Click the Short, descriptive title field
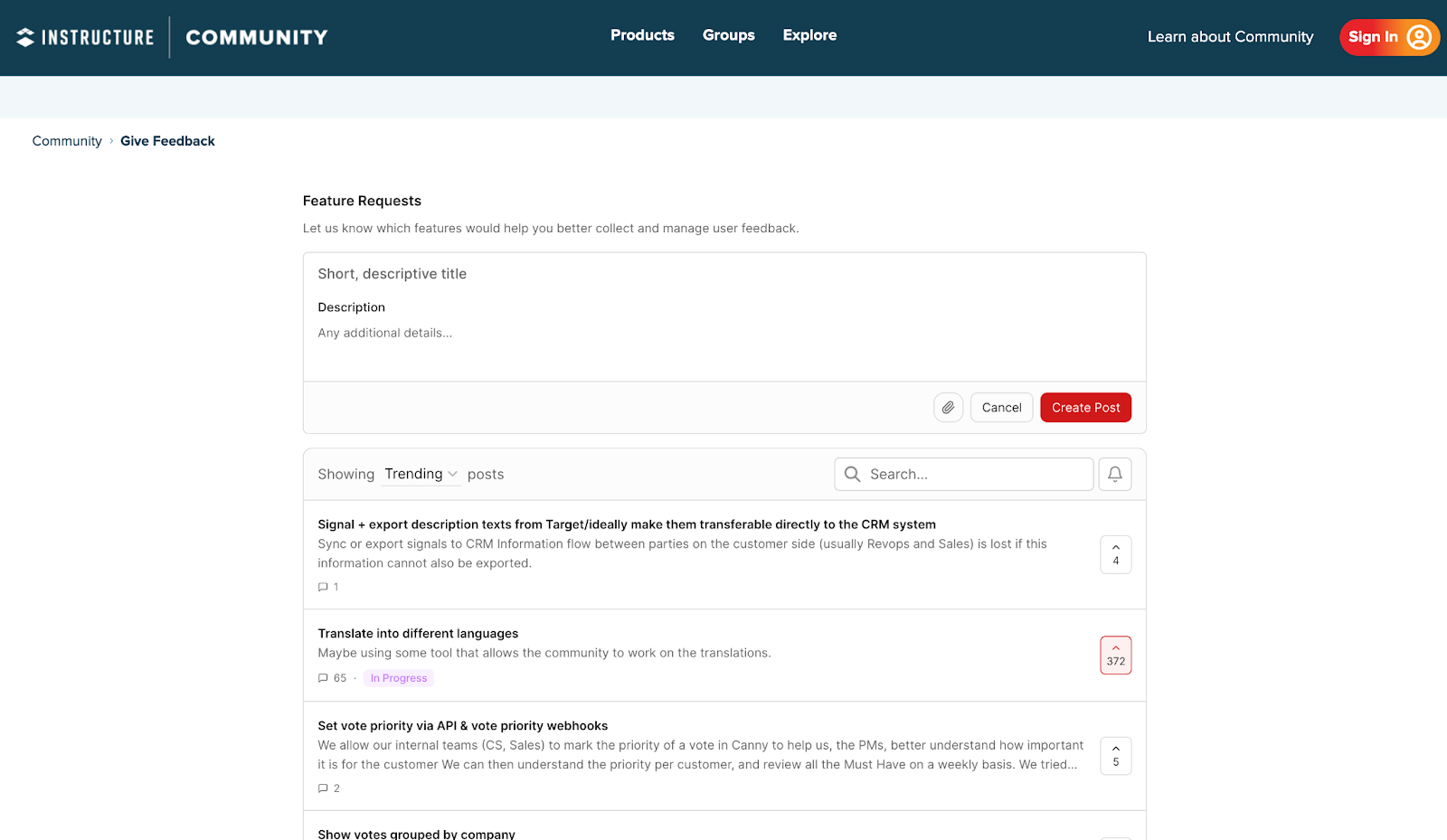The image size is (1447, 840). 724,274
